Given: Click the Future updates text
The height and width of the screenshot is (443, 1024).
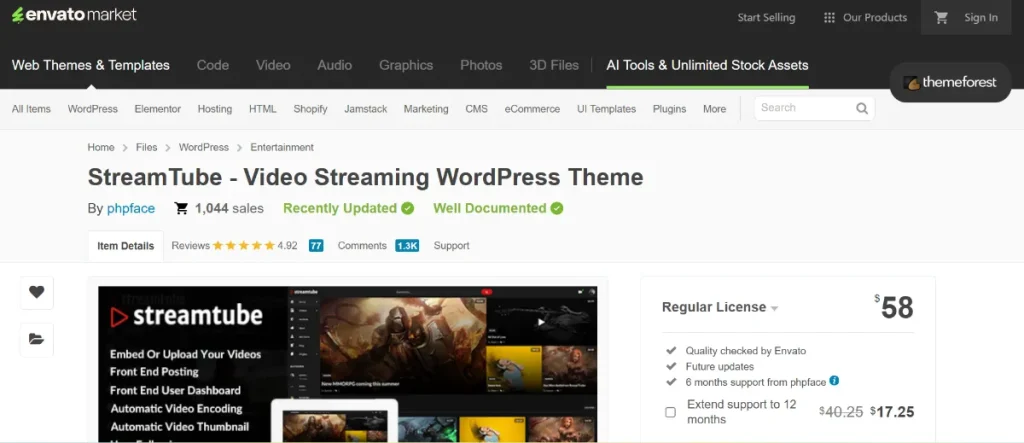Looking at the screenshot, I should tap(720, 367).
